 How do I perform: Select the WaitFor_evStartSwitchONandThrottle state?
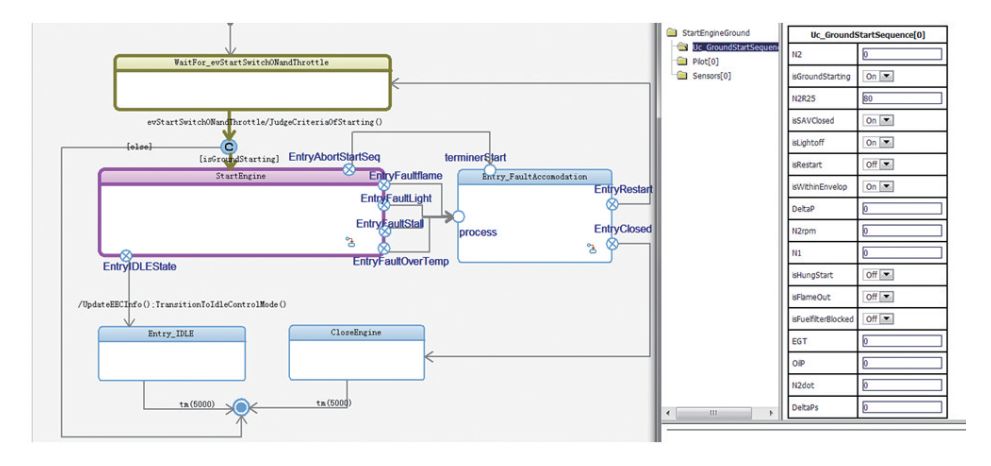(252, 82)
